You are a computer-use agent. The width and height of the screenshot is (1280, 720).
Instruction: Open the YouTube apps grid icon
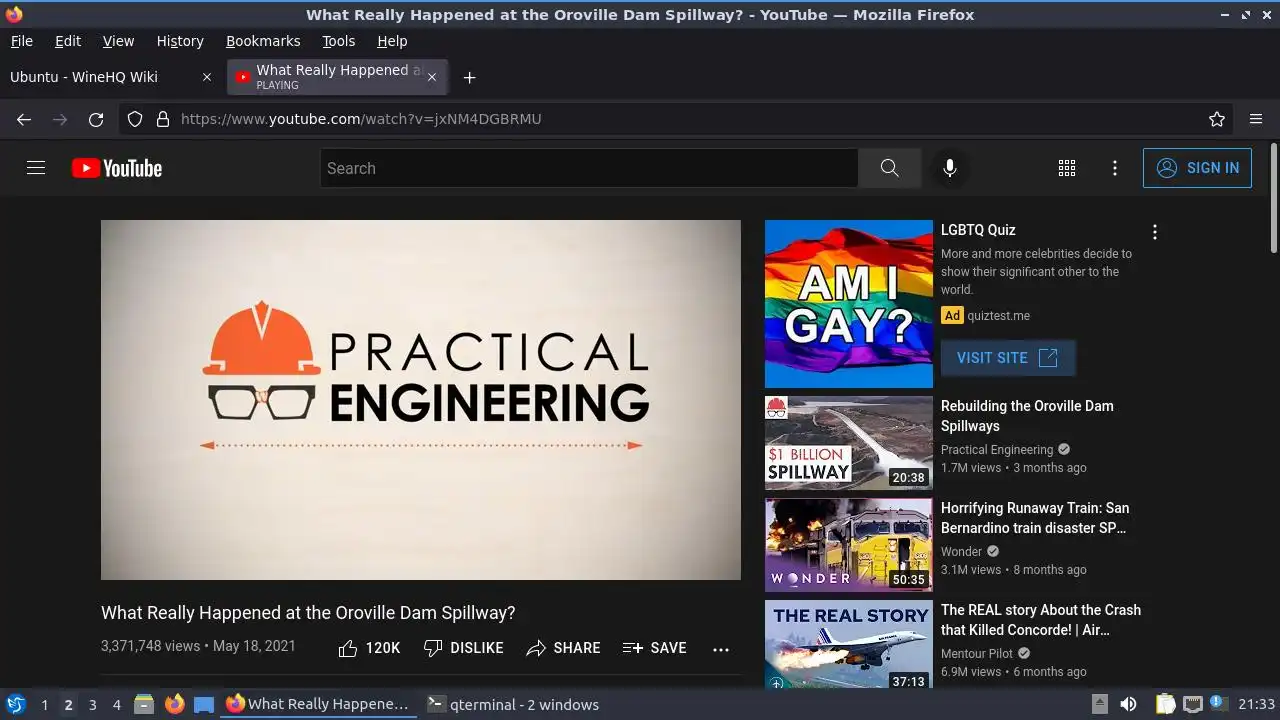point(1067,168)
